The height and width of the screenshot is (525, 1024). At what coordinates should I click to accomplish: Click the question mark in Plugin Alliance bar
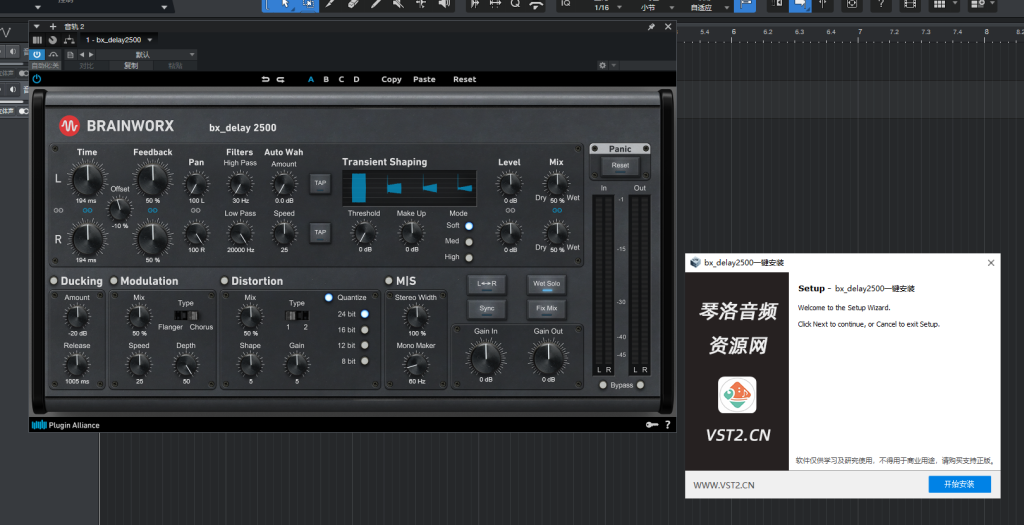667,425
